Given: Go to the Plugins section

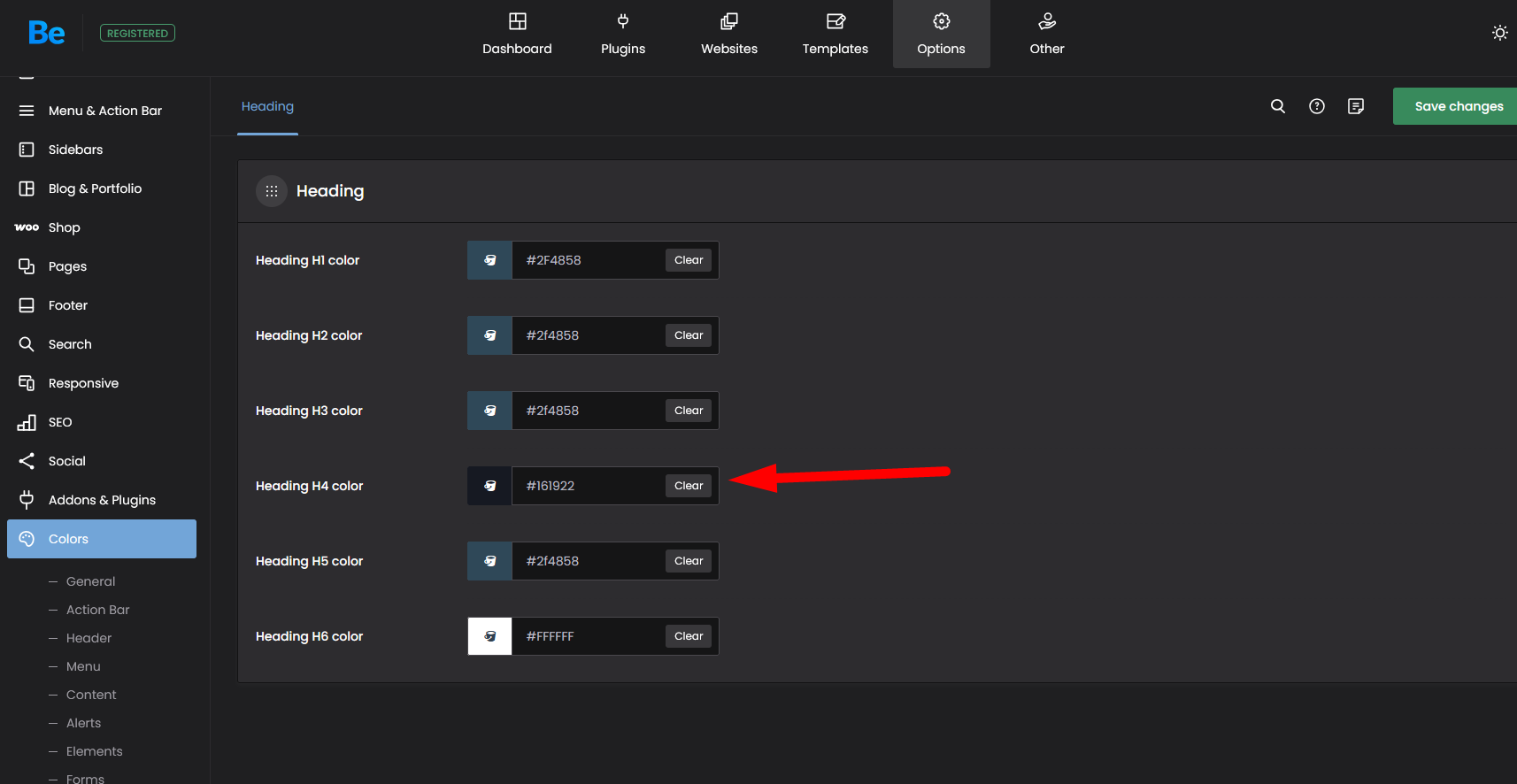Looking at the screenshot, I should point(622,35).
